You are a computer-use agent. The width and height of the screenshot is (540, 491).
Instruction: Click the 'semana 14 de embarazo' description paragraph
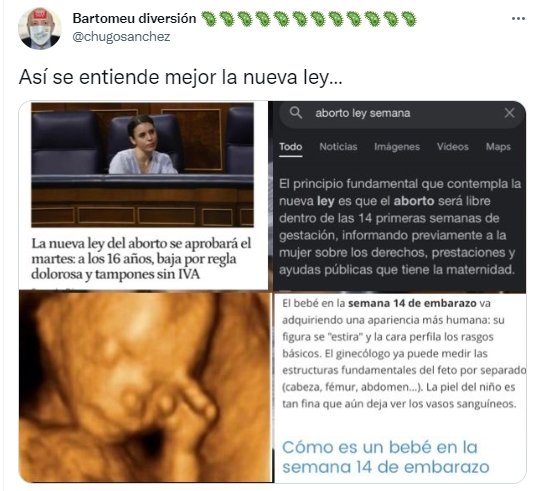[404, 354]
